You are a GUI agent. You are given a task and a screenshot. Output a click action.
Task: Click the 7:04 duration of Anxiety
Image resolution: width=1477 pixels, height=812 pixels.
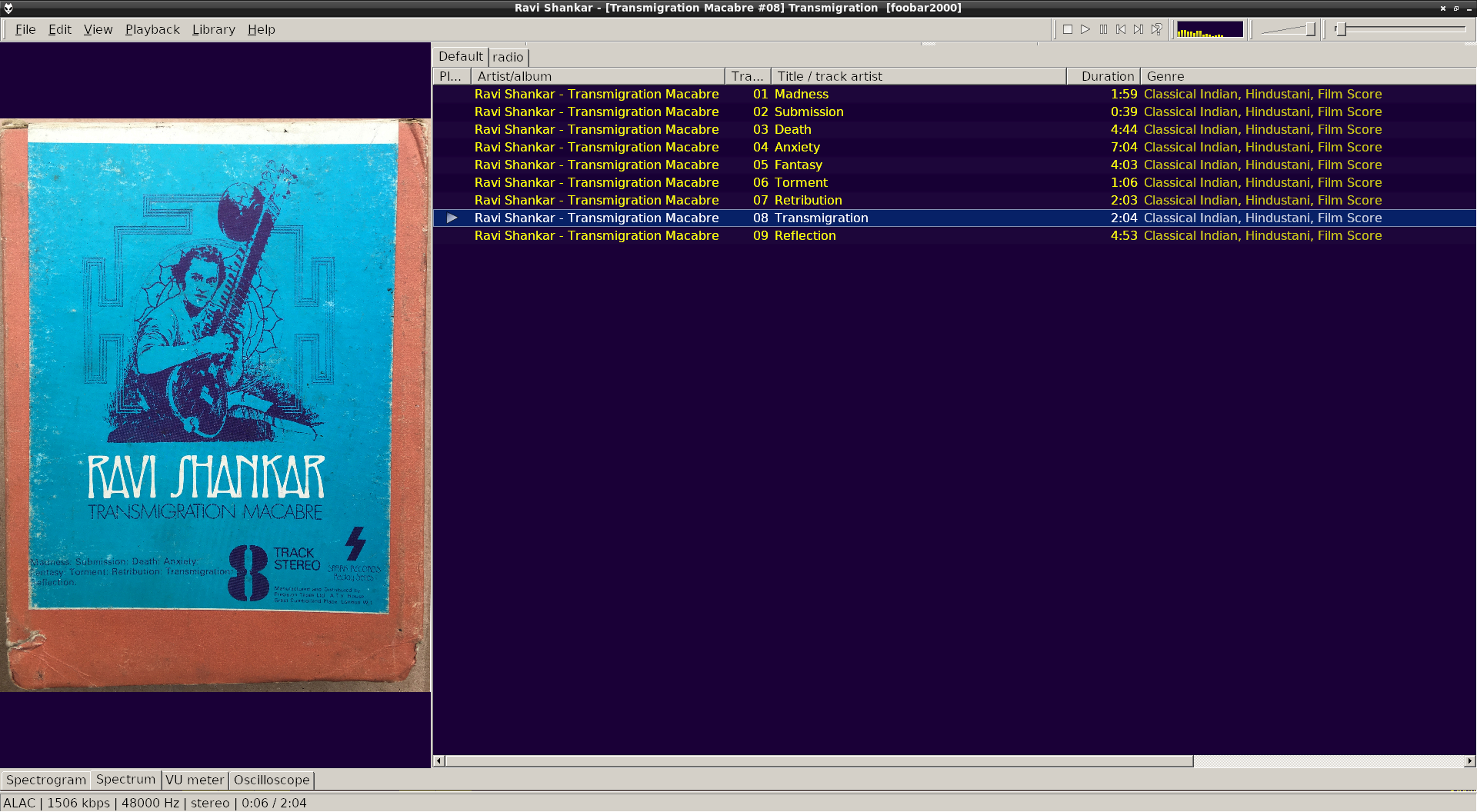pos(1123,147)
